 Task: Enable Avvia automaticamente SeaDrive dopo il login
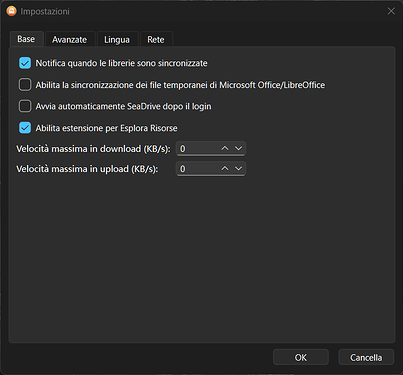coord(25,106)
